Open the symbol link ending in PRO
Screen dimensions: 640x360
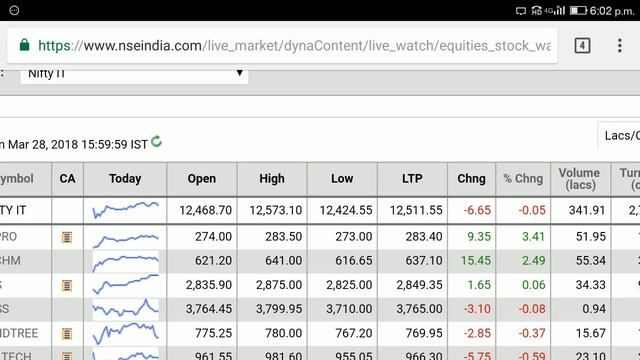click(x=9, y=237)
